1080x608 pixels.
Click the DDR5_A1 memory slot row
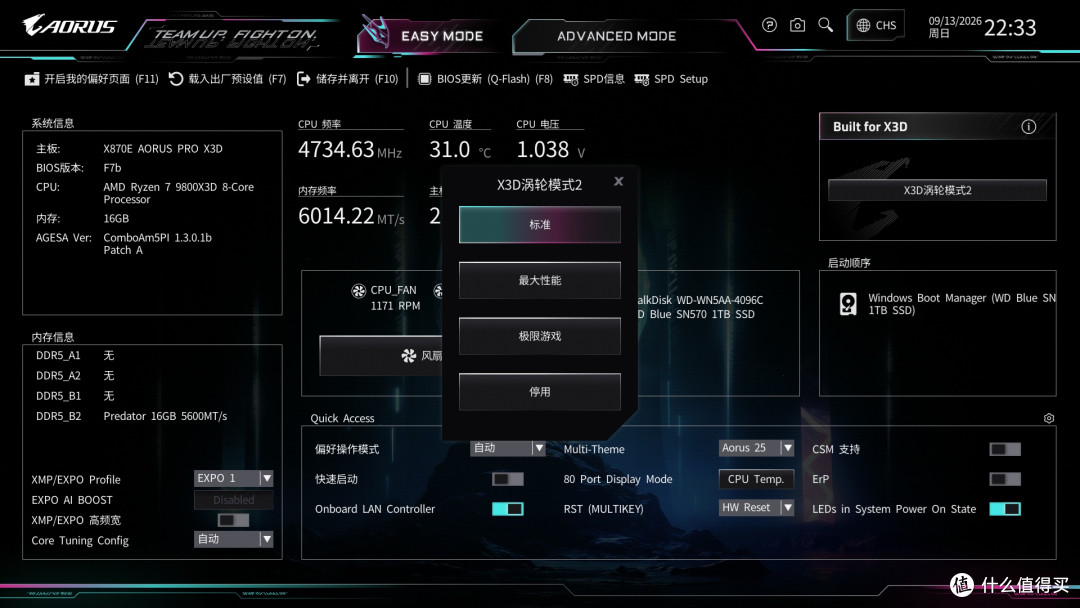[75, 355]
